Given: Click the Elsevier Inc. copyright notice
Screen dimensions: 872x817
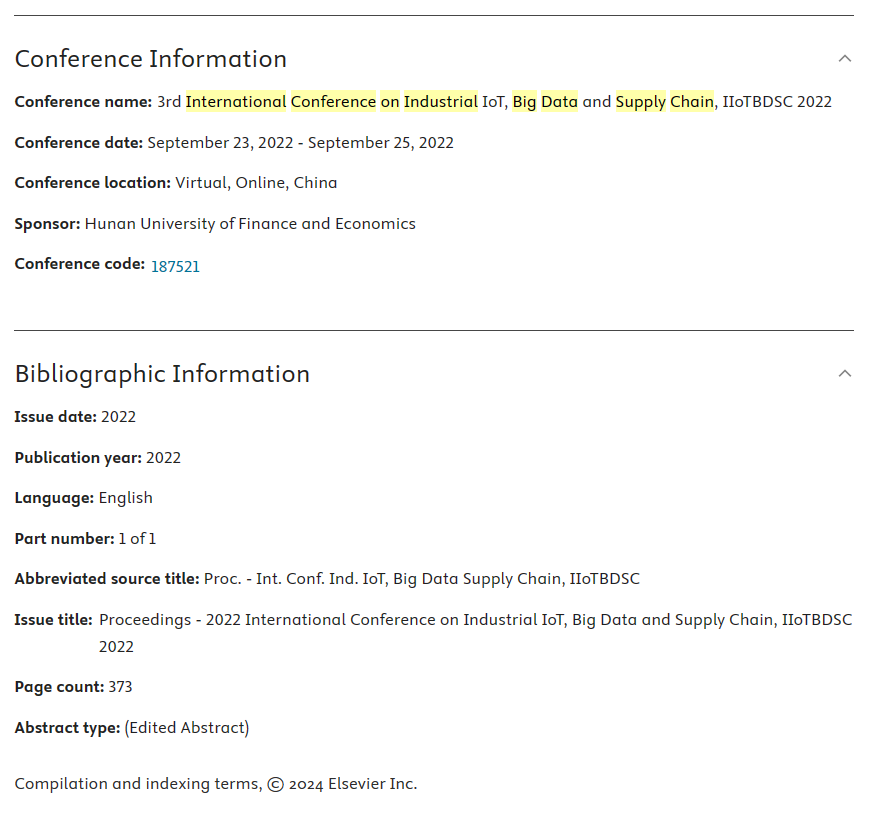Looking at the screenshot, I should pyautogui.click(x=215, y=784).
